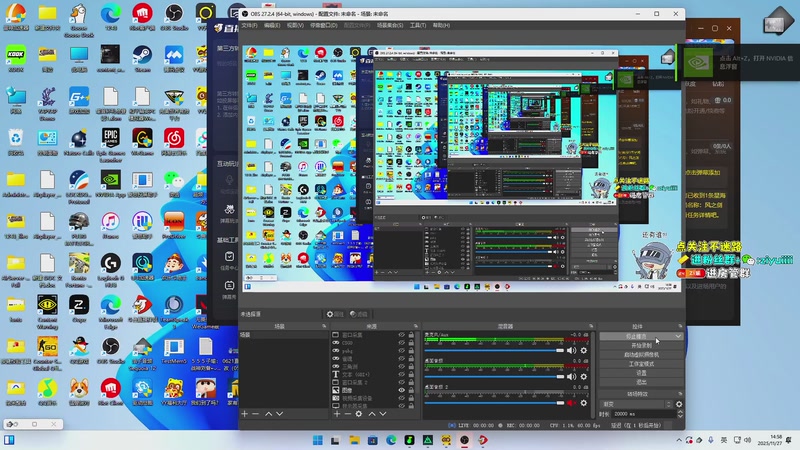Toggle visibility eye of the pubg source
This screenshot has width=800, height=450.
[402, 351]
